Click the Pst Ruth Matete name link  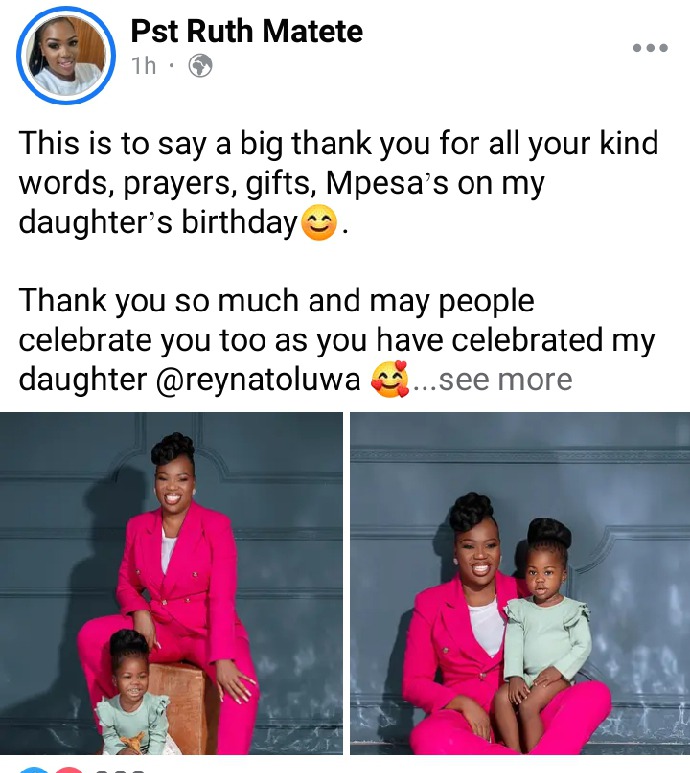(246, 31)
